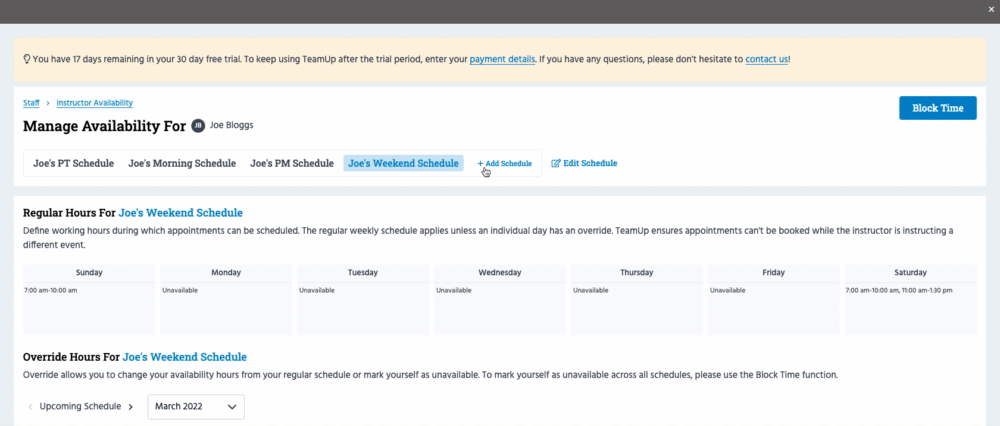
Task: Go to next upcoming schedule arrow
Action: tap(130, 407)
